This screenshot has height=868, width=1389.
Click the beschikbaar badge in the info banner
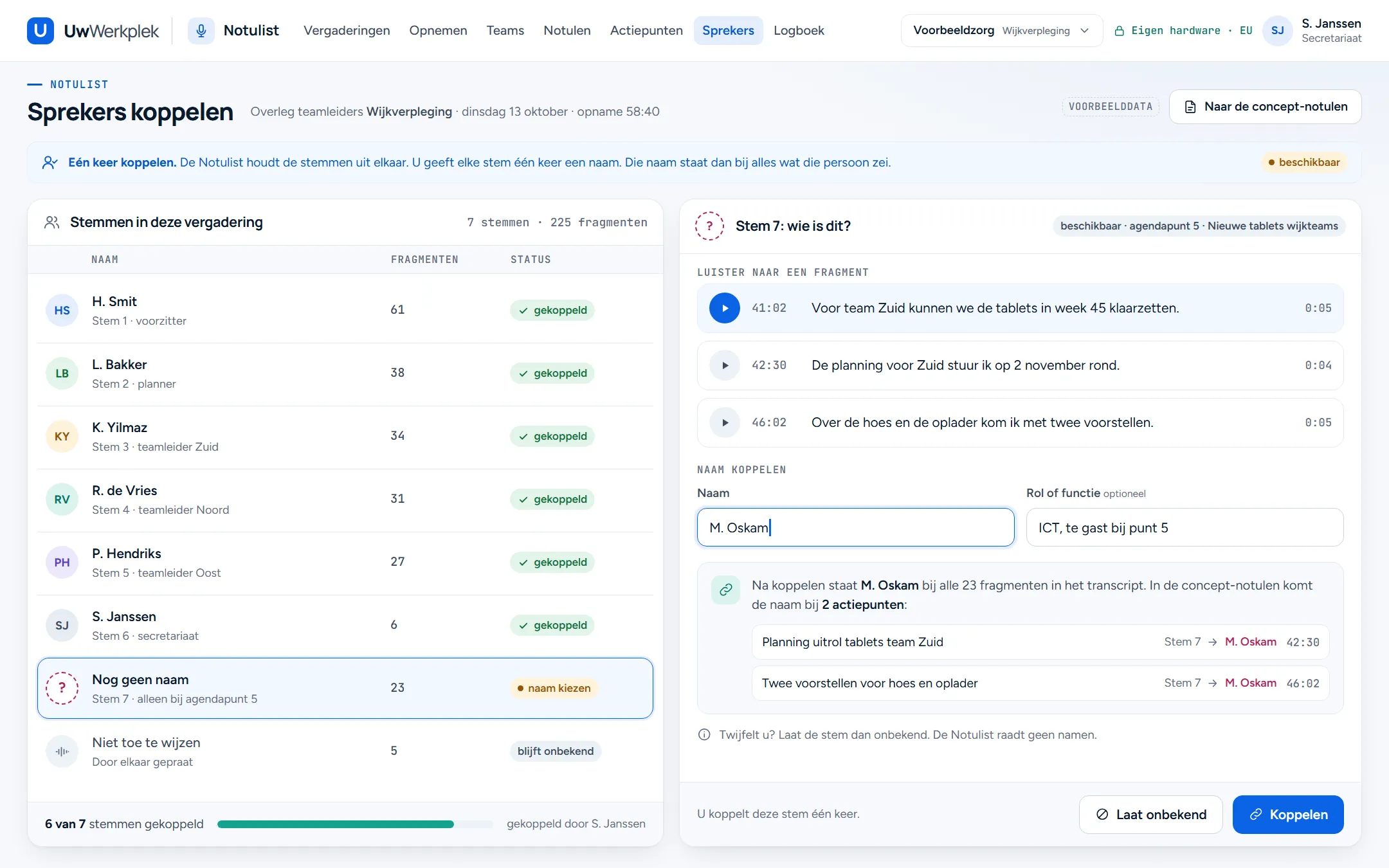point(1303,162)
